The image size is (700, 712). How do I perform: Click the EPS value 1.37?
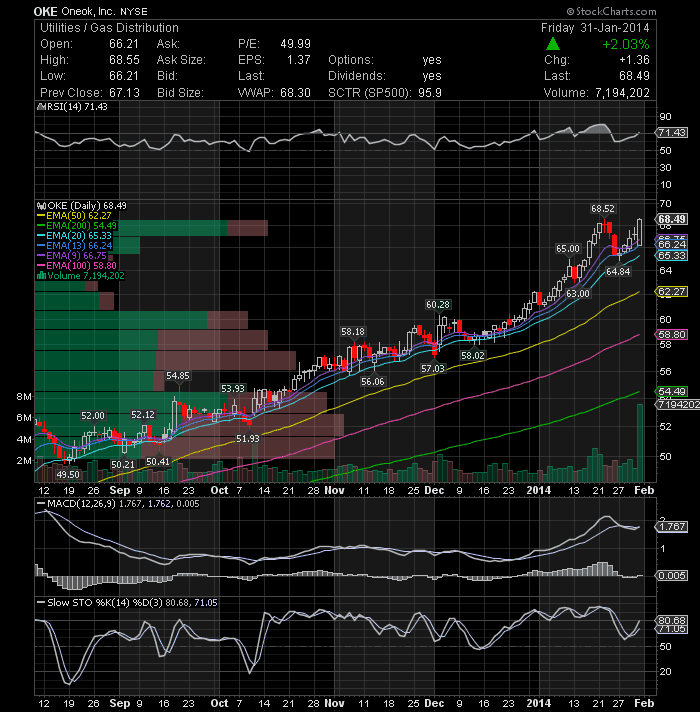coord(299,60)
